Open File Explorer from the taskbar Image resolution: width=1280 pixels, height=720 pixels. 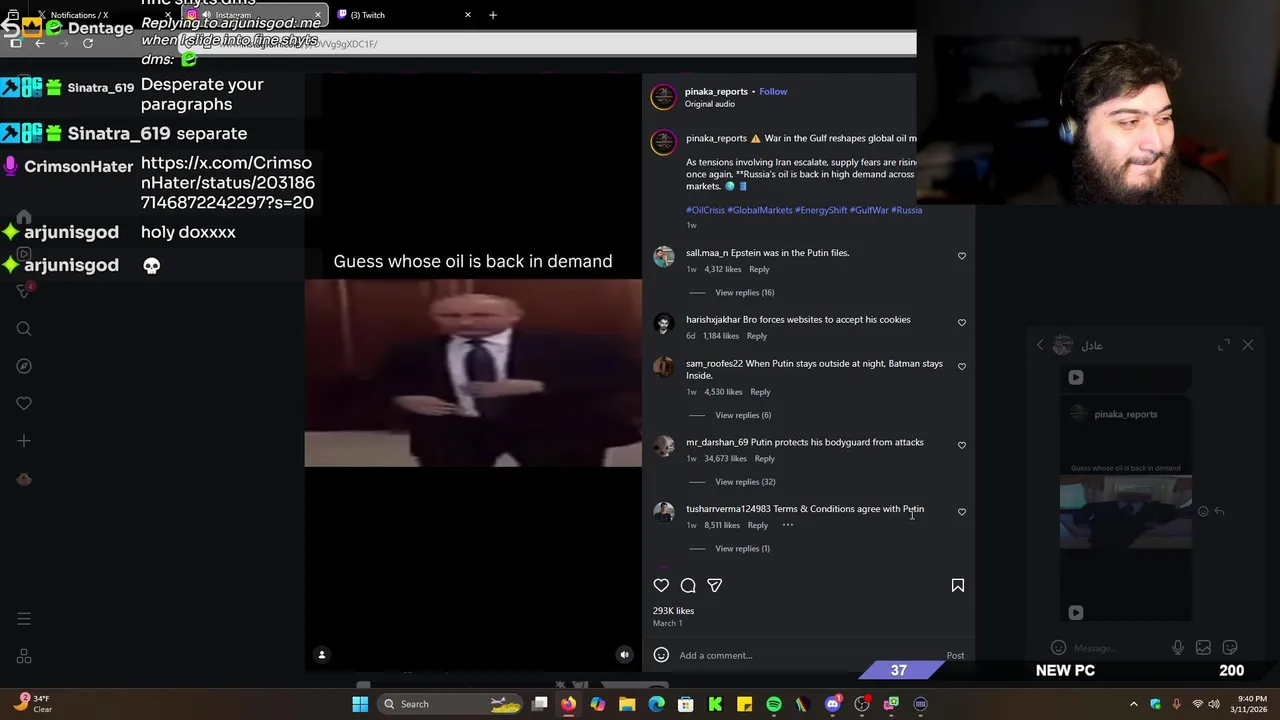627,704
